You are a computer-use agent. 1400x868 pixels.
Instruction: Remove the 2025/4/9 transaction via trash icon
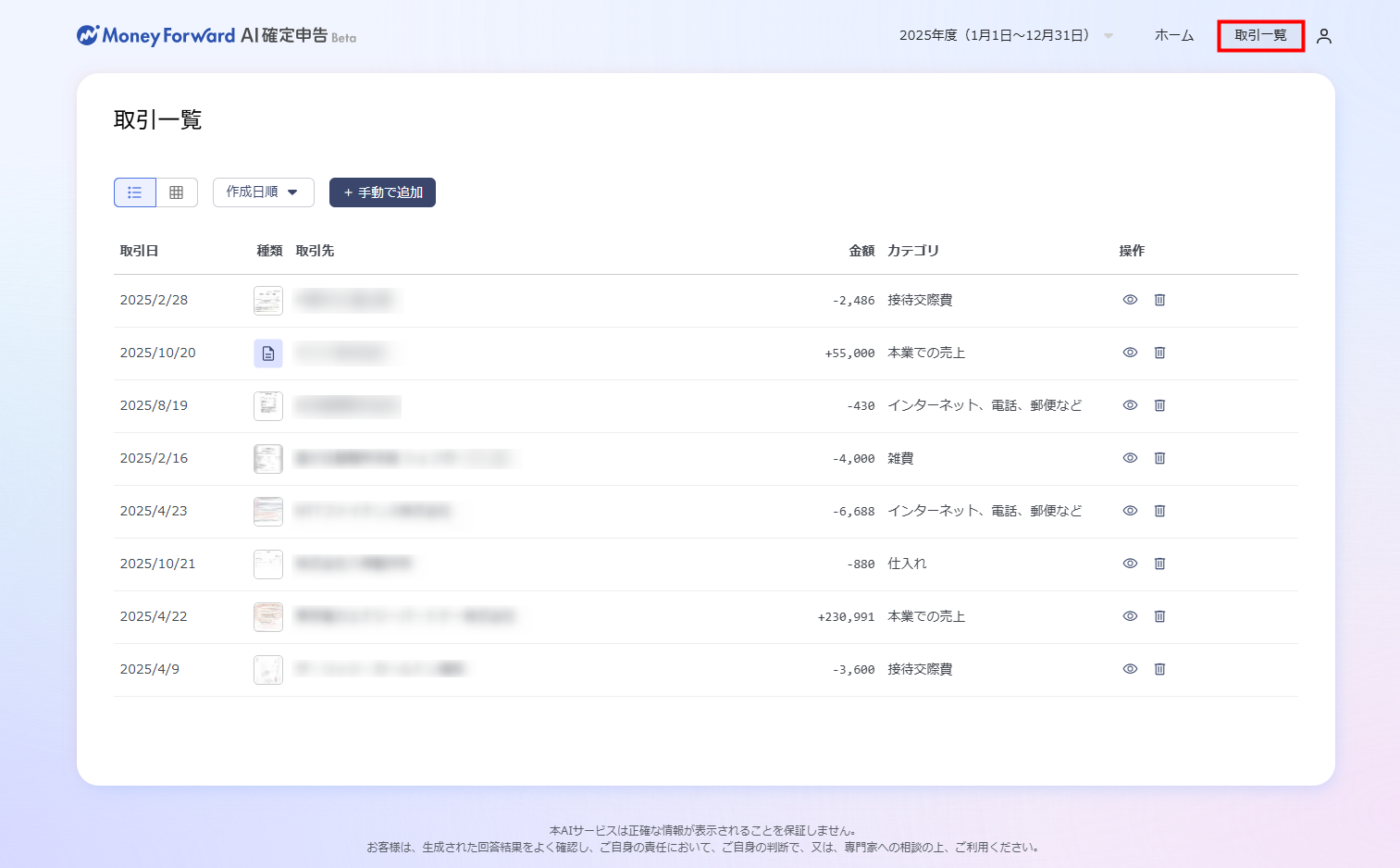[1159, 669]
